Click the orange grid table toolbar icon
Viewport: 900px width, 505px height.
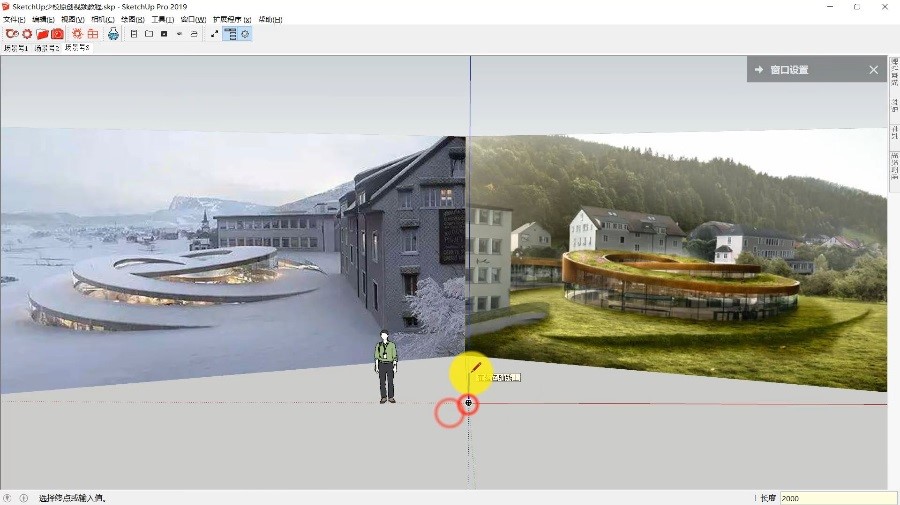click(93, 34)
